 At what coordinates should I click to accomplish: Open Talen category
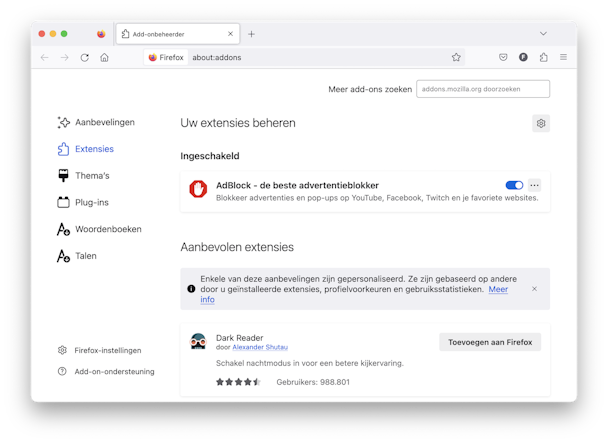pyautogui.click(x=77, y=256)
